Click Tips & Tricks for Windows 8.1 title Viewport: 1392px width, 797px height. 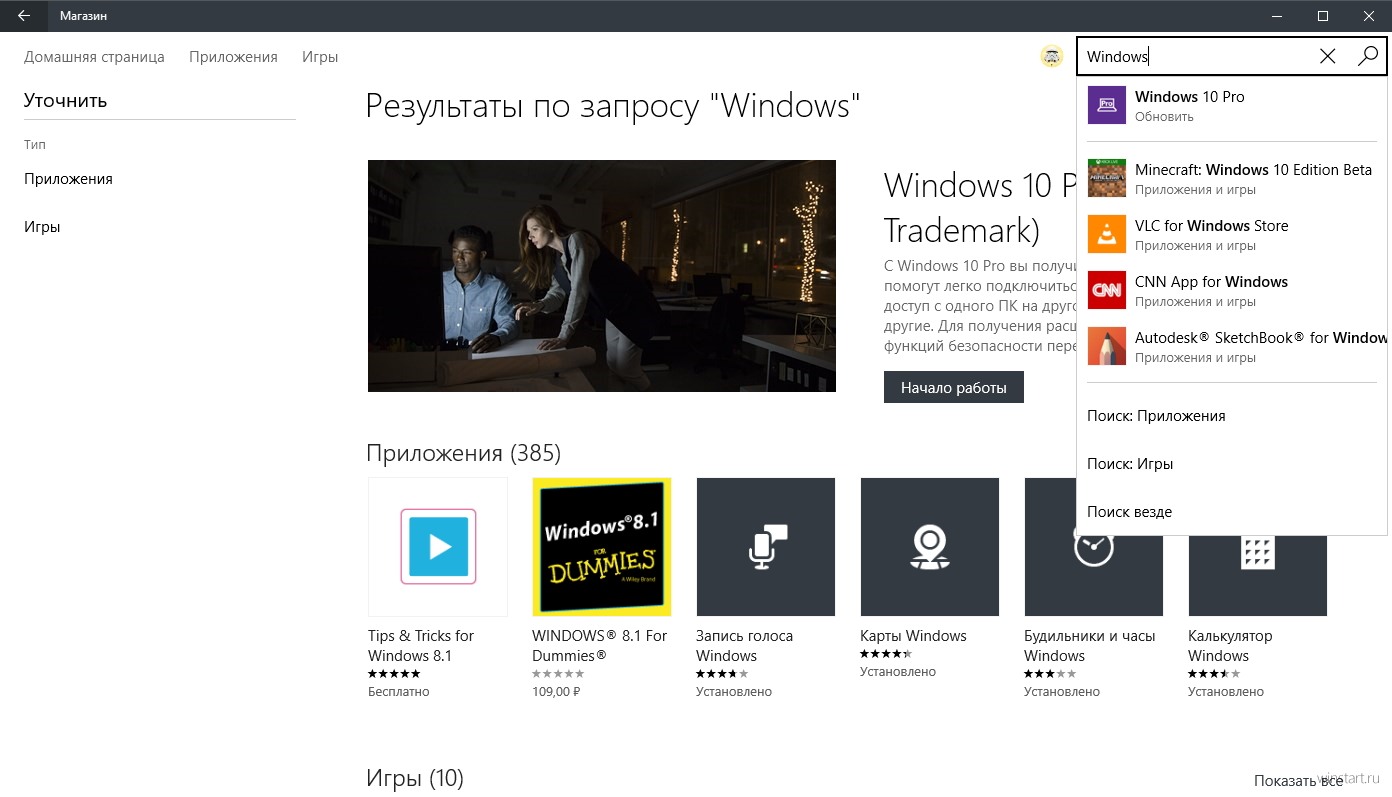click(x=421, y=646)
